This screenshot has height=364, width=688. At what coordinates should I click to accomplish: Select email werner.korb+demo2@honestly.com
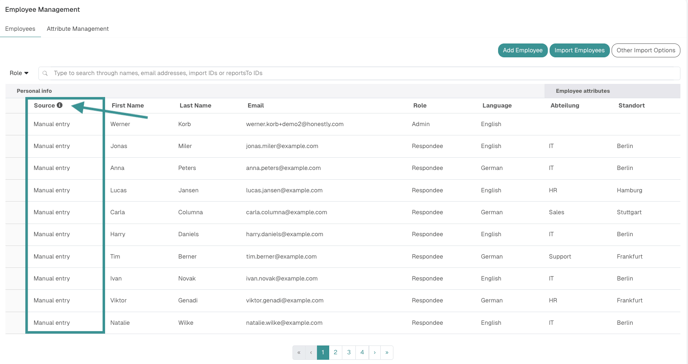(x=295, y=124)
